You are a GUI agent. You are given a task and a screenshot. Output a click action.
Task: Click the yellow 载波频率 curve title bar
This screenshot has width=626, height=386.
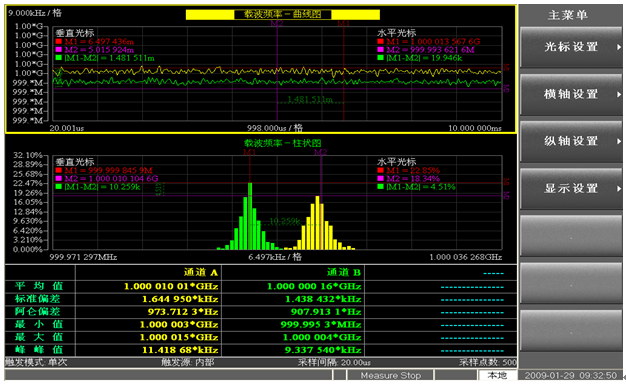tap(283, 15)
